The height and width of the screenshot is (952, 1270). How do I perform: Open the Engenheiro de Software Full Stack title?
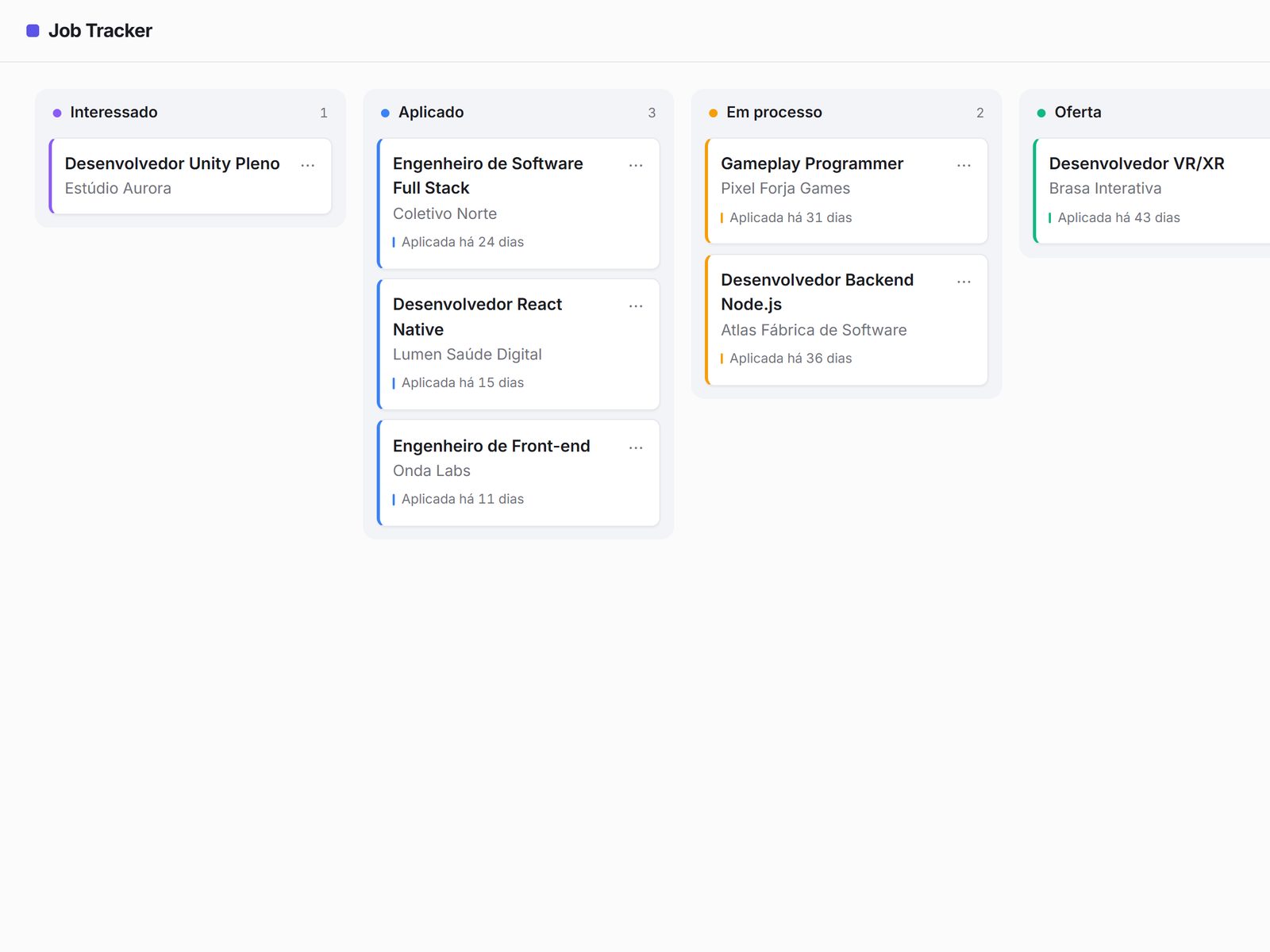tap(488, 175)
